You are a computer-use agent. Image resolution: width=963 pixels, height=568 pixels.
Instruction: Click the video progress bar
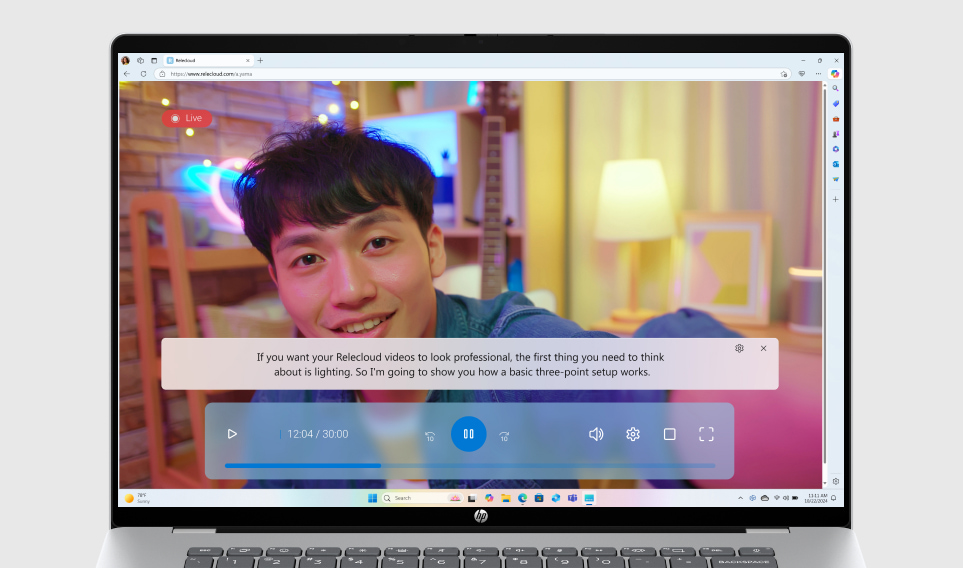pos(470,465)
